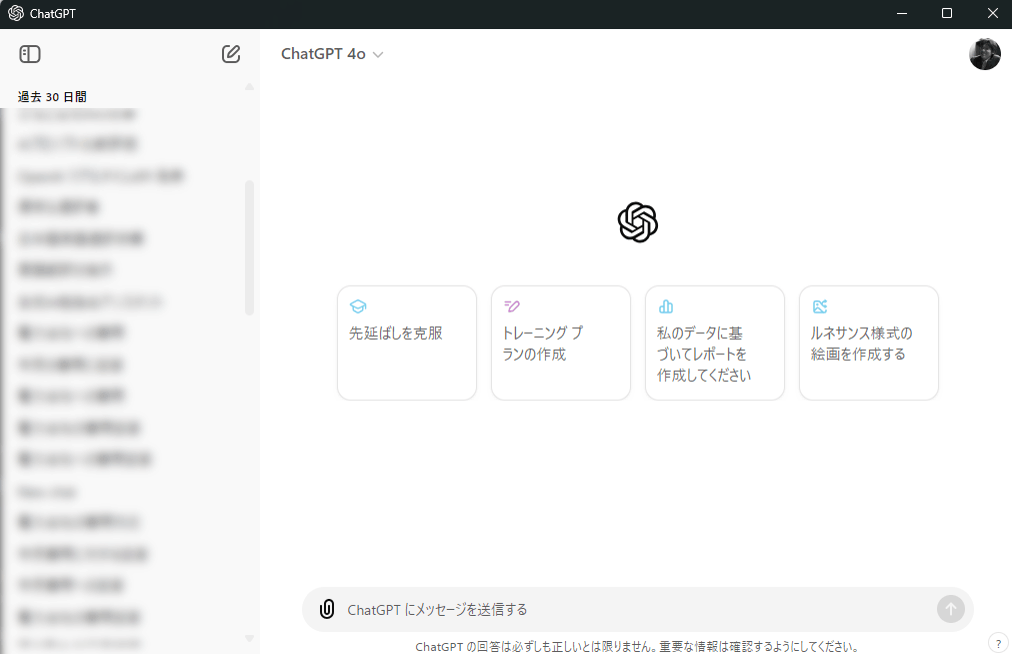Click the 過去 30 日間 section heading
The height and width of the screenshot is (654, 1012).
pos(52,97)
